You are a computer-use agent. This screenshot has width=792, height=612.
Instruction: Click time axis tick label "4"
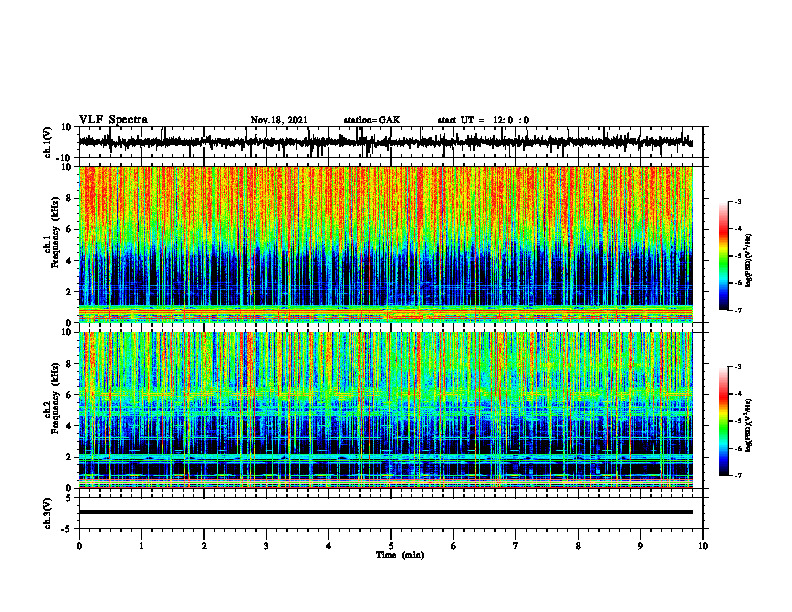coord(329,546)
